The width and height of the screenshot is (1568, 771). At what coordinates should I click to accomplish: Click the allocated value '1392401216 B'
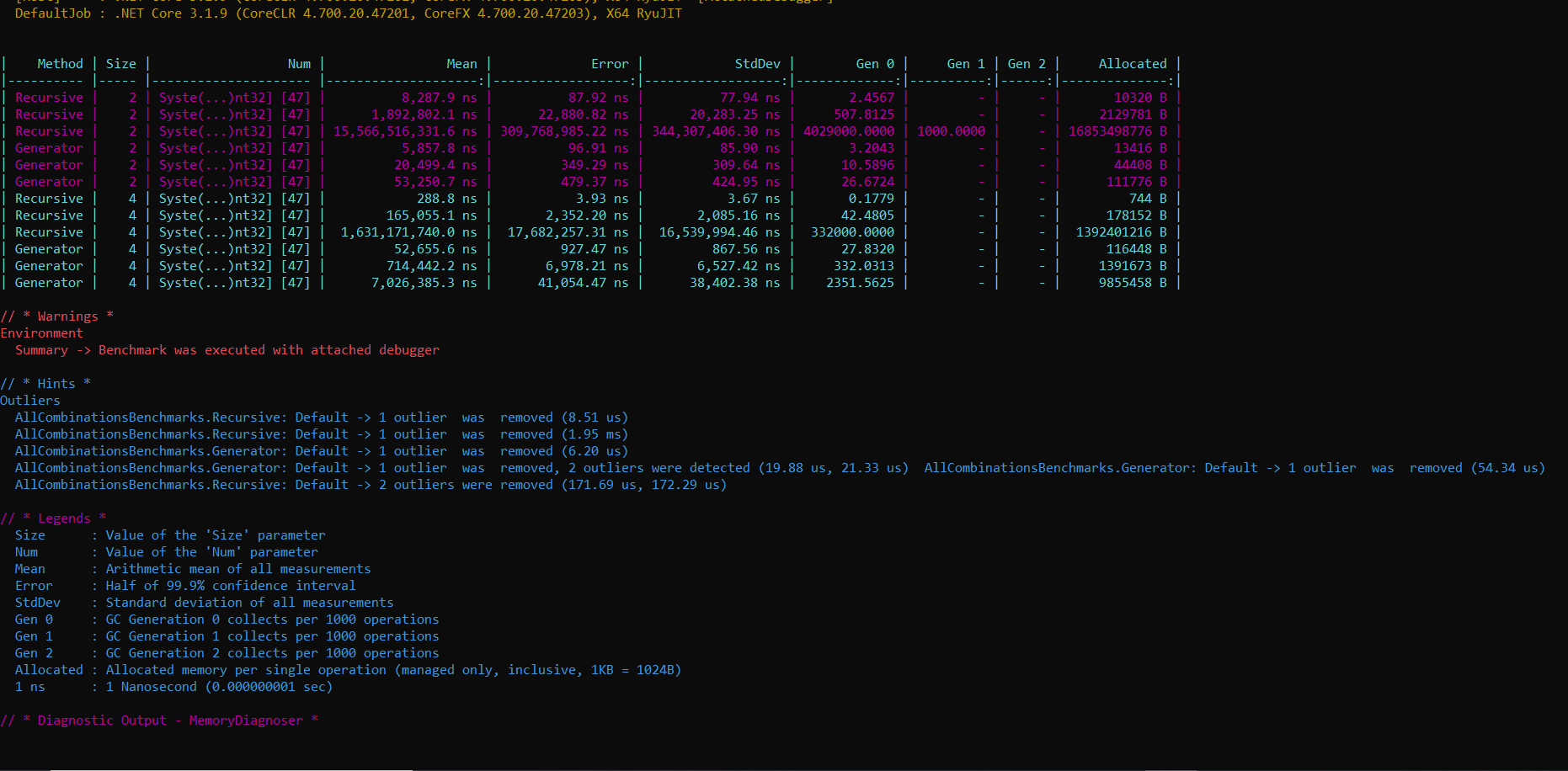coord(1121,232)
